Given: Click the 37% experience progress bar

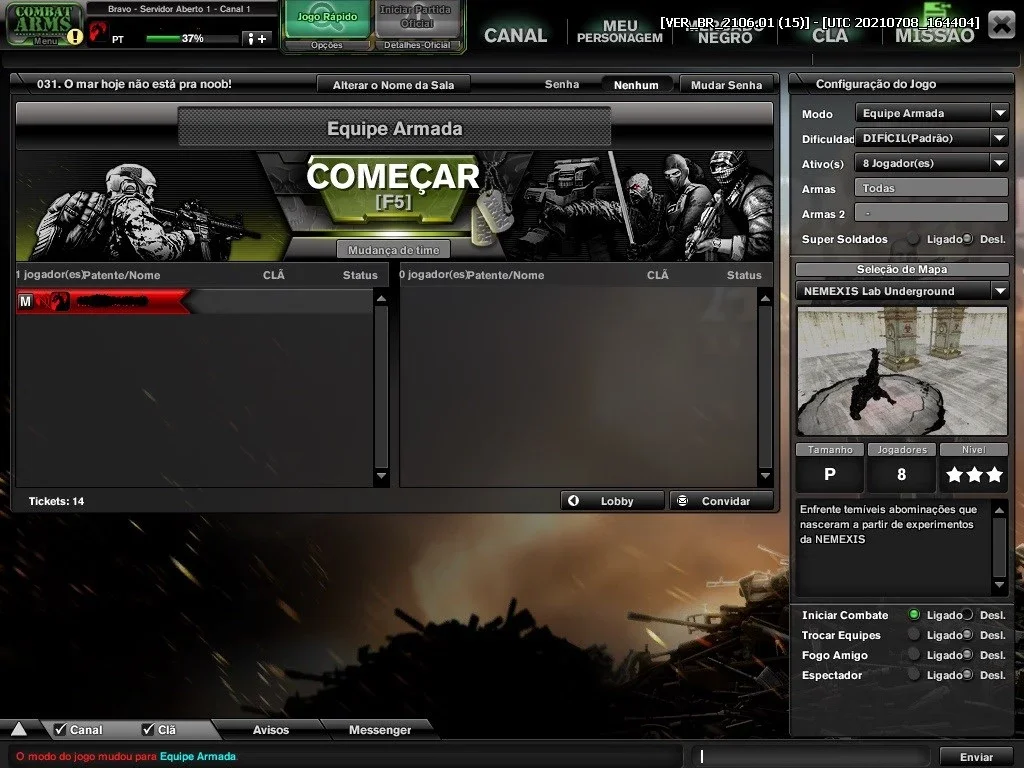Looking at the screenshot, I should pos(192,39).
